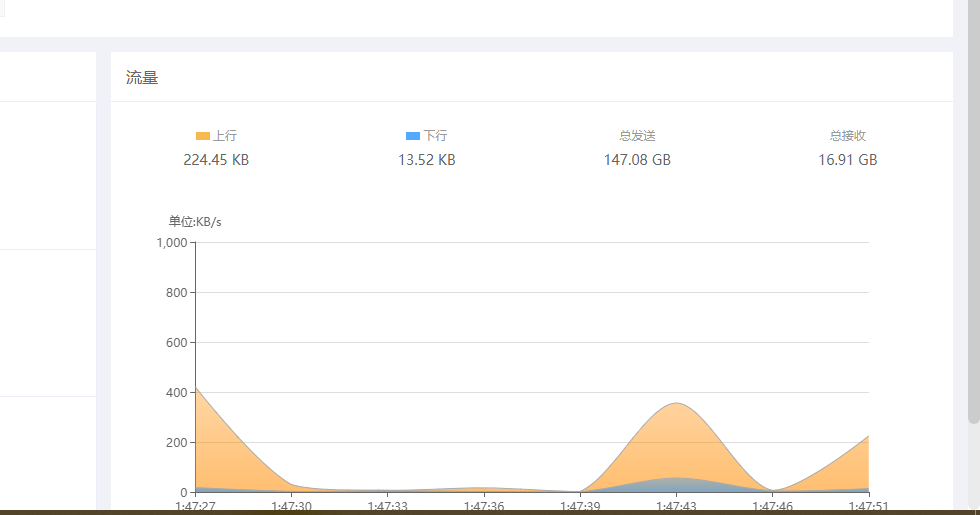The height and width of the screenshot is (515, 980).
Task: Click the 1:47:36 time axis label
Action: [x=483, y=507]
